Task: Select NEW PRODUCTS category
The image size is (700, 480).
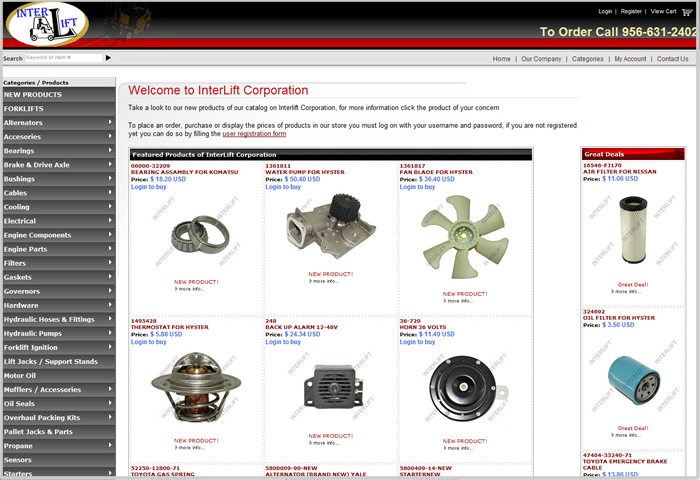Action: tap(58, 95)
